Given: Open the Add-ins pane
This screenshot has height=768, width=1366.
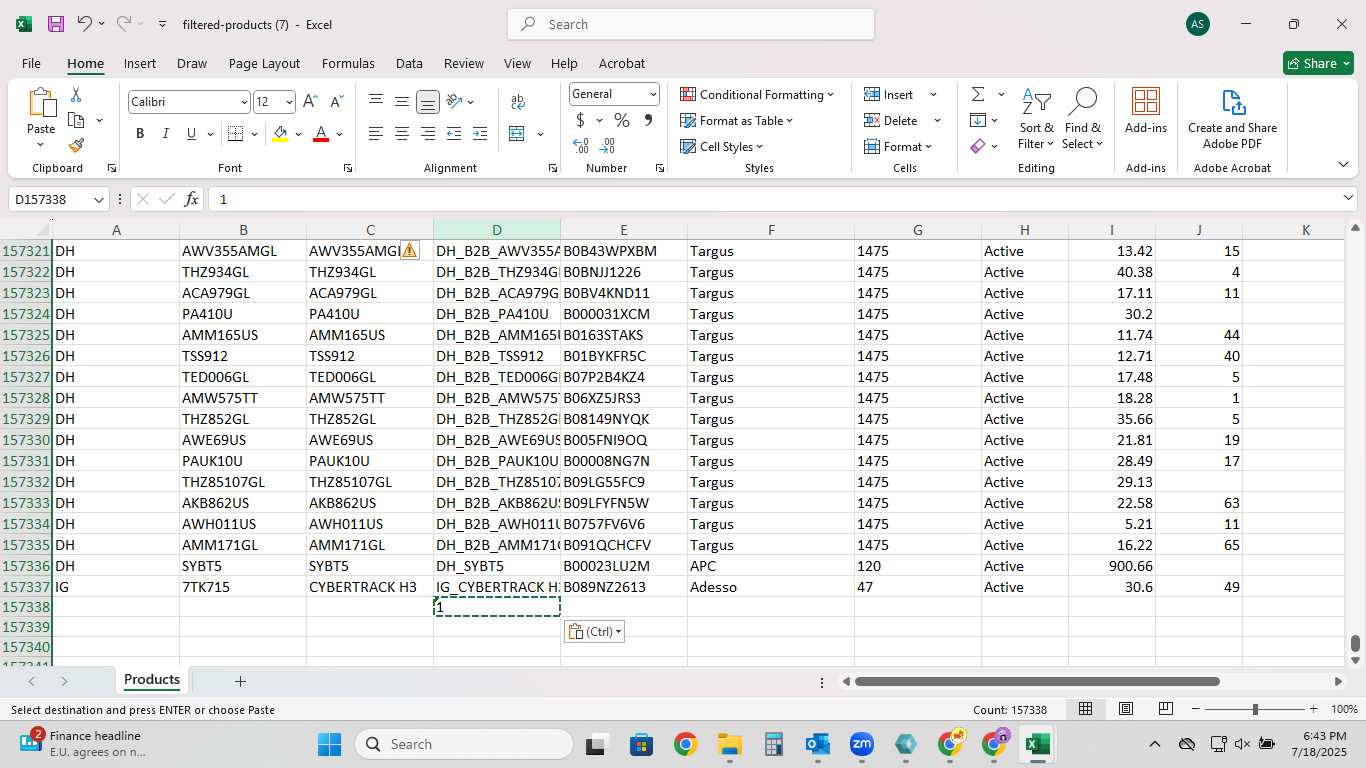Looking at the screenshot, I should [1146, 111].
